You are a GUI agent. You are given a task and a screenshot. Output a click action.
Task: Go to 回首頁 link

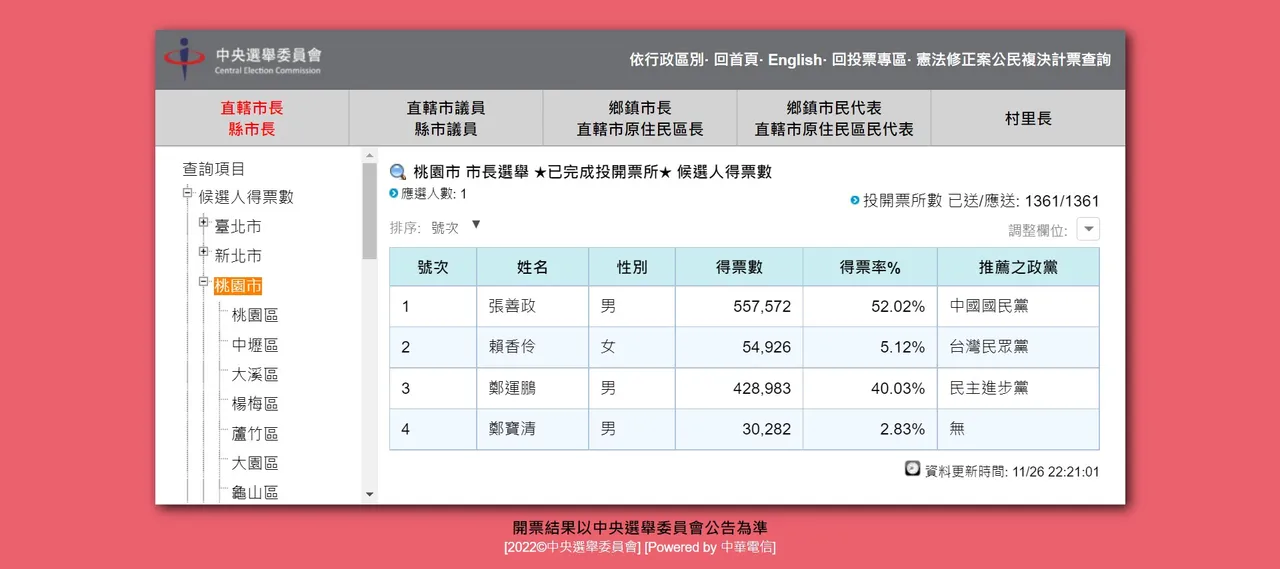(x=737, y=60)
